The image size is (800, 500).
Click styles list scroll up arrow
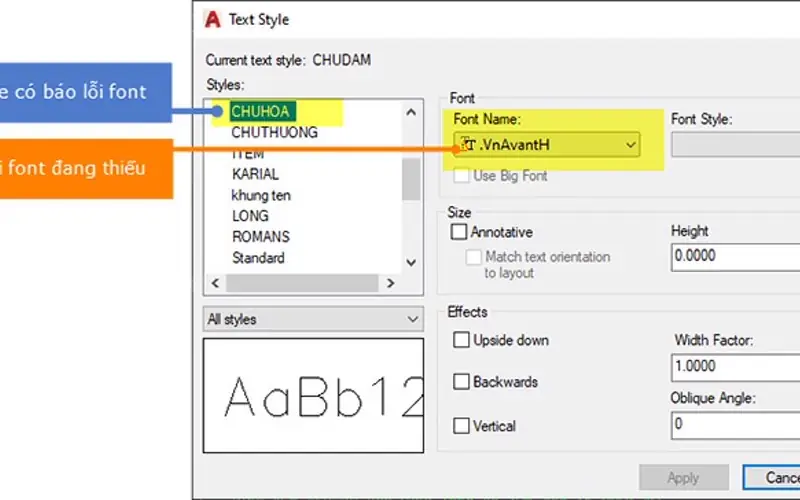[411, 112]
